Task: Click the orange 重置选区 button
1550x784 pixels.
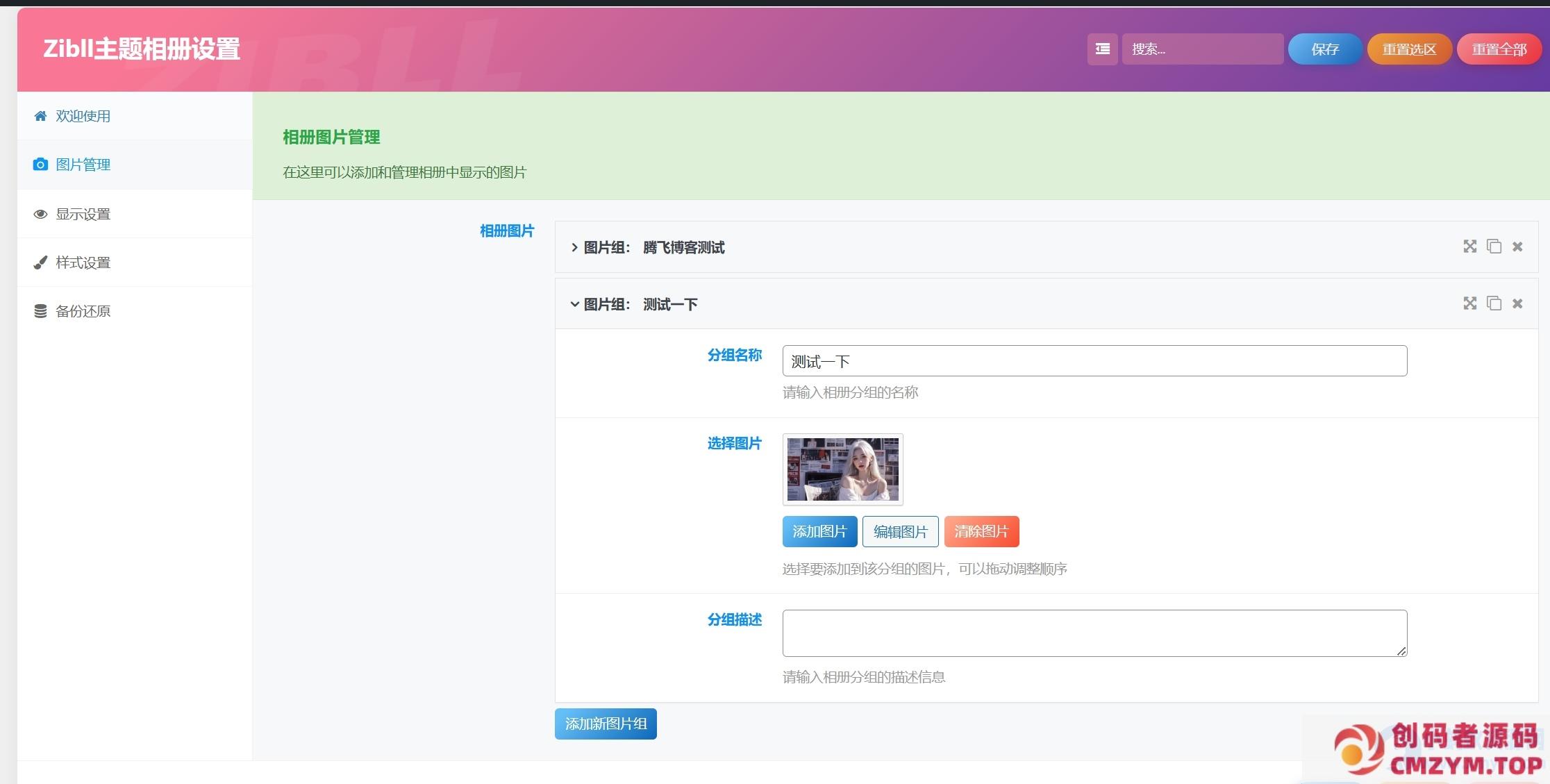Action: pyautogui.click(x=1408, y=49)
